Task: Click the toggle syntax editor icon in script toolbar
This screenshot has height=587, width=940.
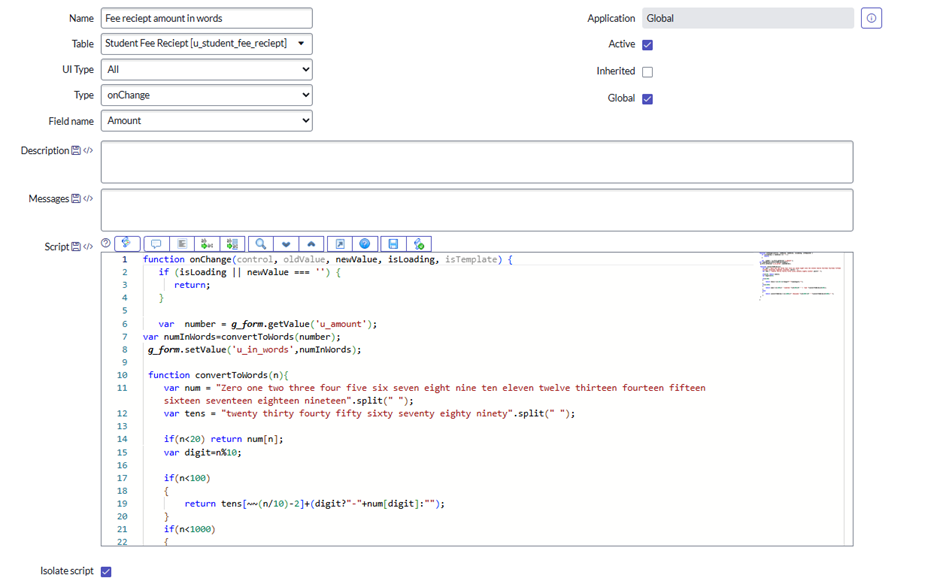Action: 128,243
